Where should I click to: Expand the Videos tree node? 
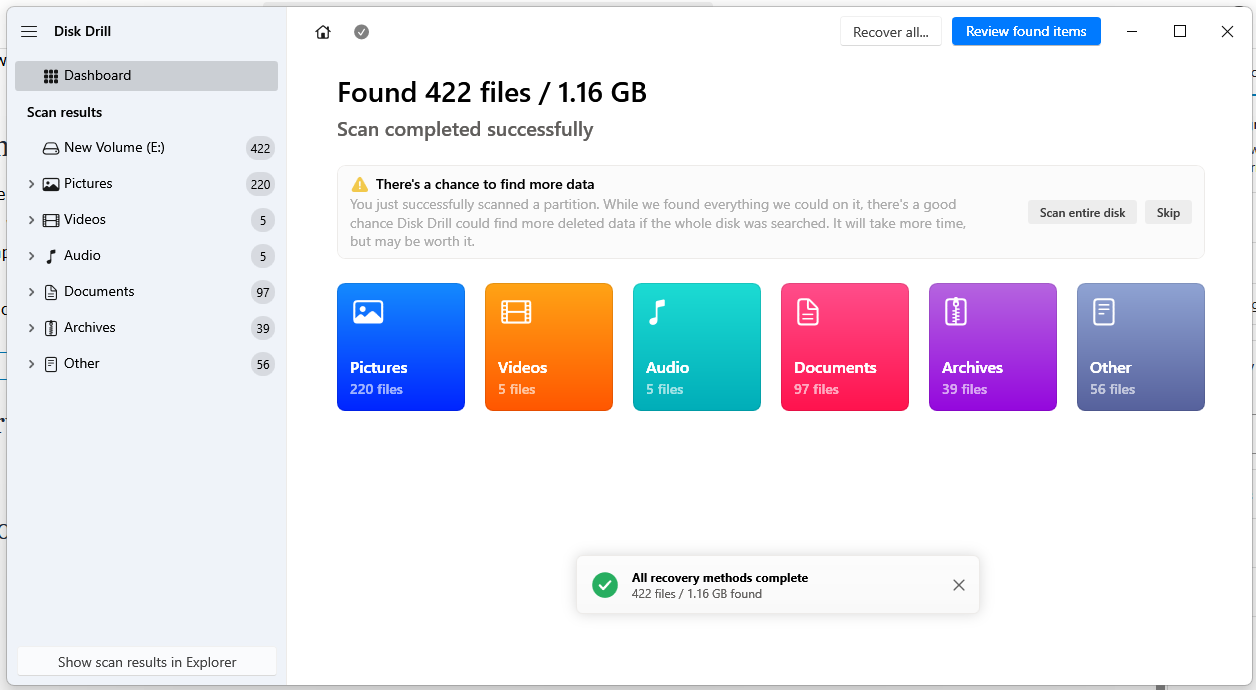coord(32,220)
